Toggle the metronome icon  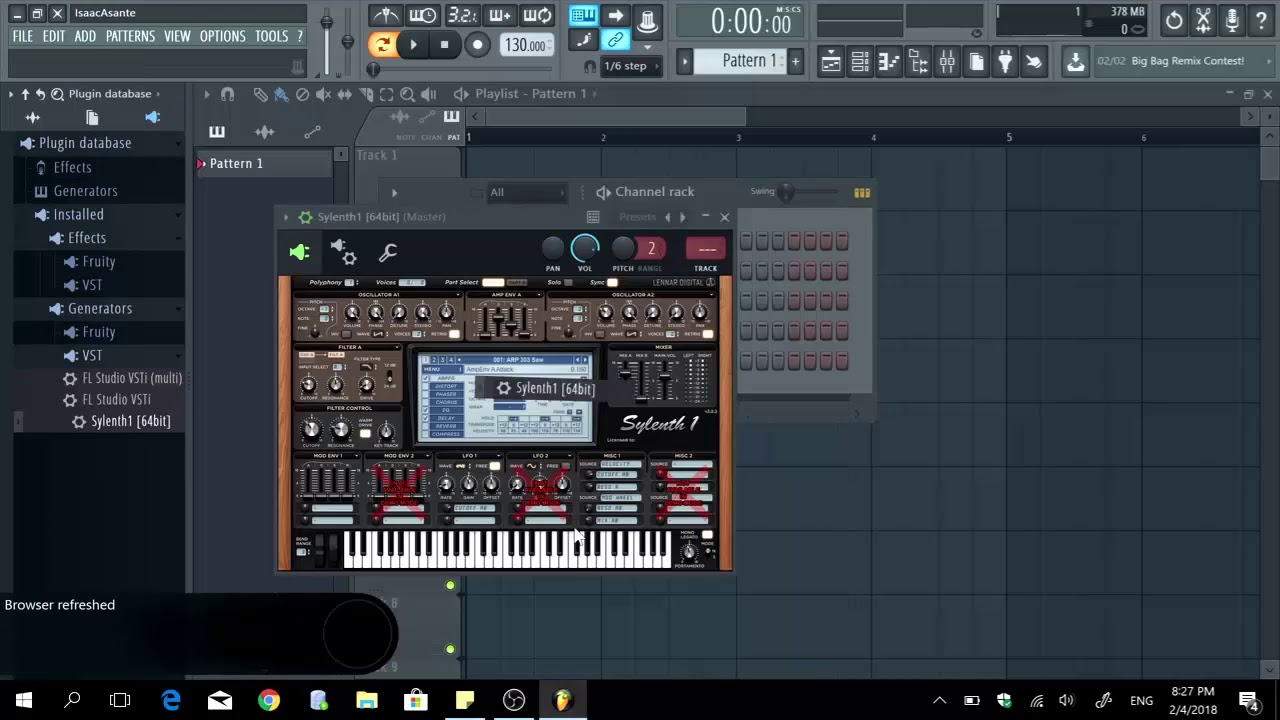(385, 15)
